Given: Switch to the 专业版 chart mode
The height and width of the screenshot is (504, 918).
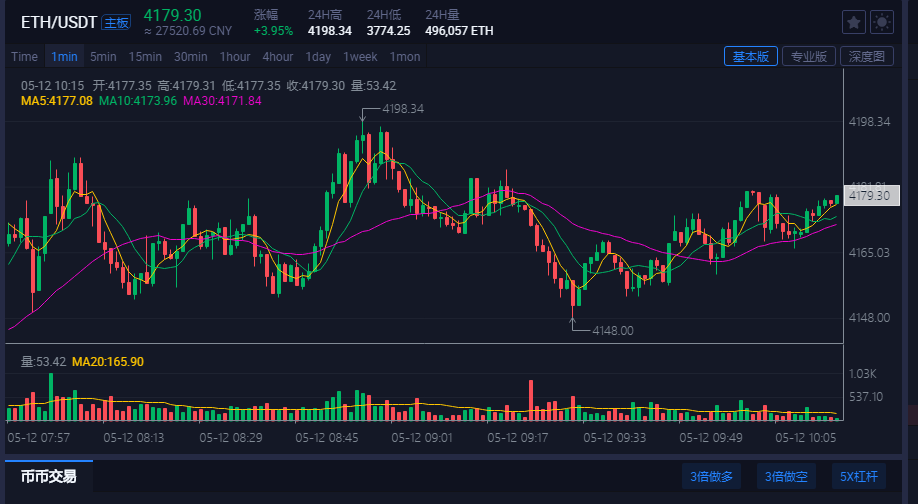Looking at the screenshot, I should [x=809, y=56].
